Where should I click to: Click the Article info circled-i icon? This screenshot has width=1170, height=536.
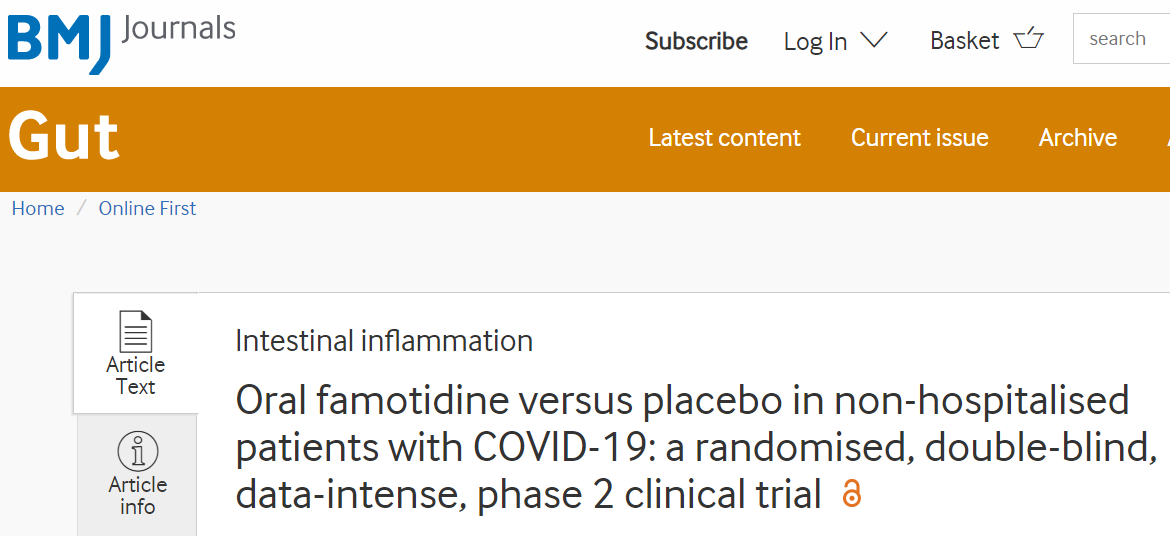137,452
